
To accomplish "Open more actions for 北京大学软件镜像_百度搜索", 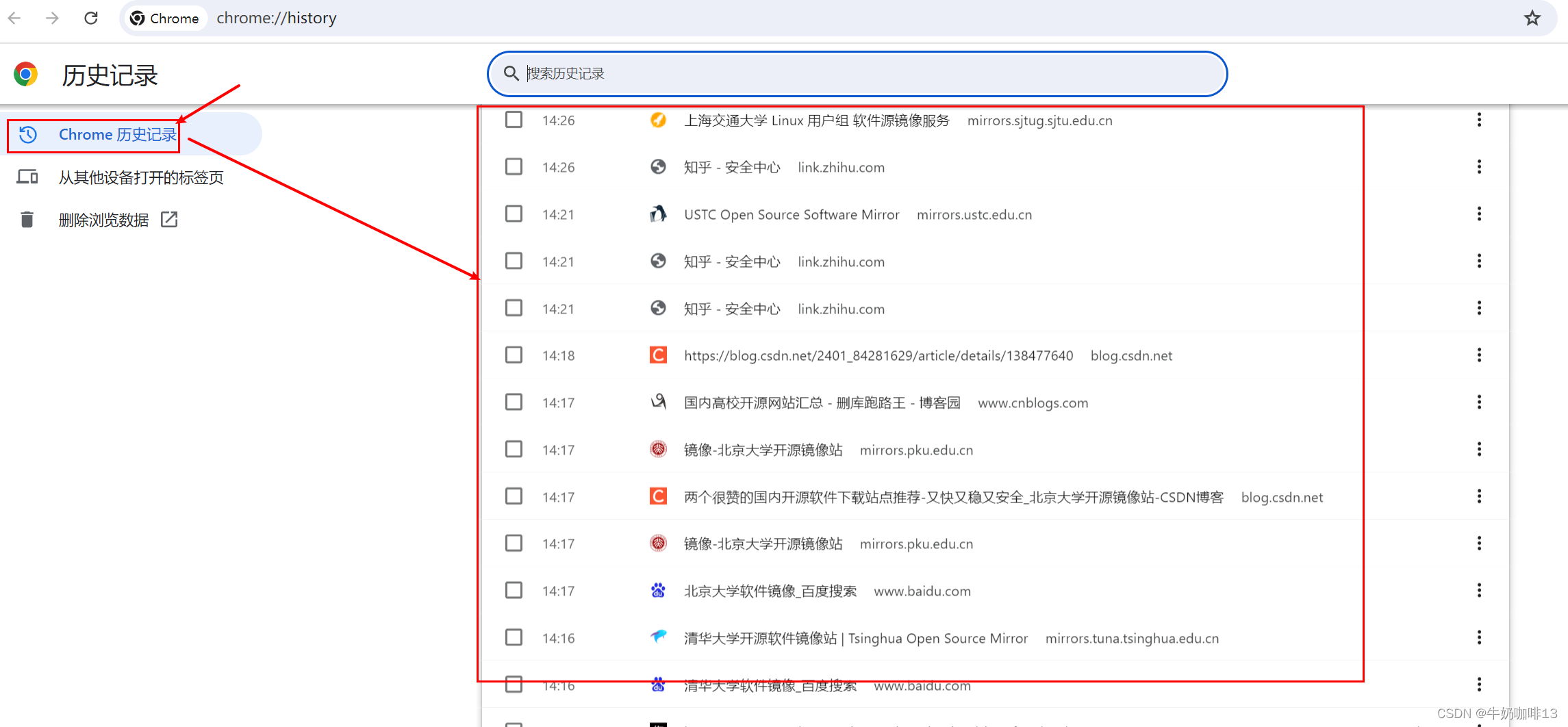I will click(1479, 591).
